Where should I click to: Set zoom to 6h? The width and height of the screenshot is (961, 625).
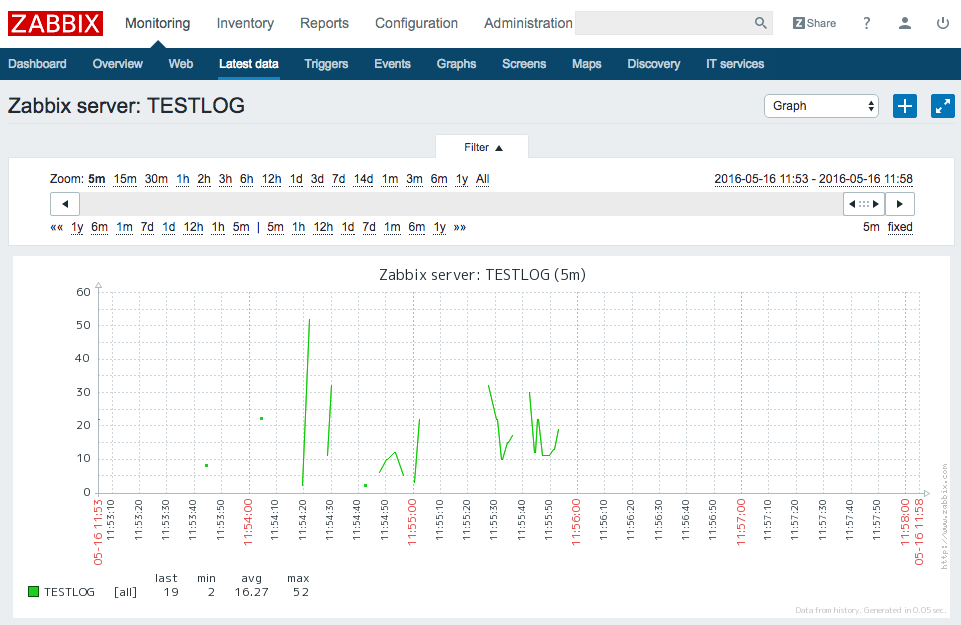[246, 179]
